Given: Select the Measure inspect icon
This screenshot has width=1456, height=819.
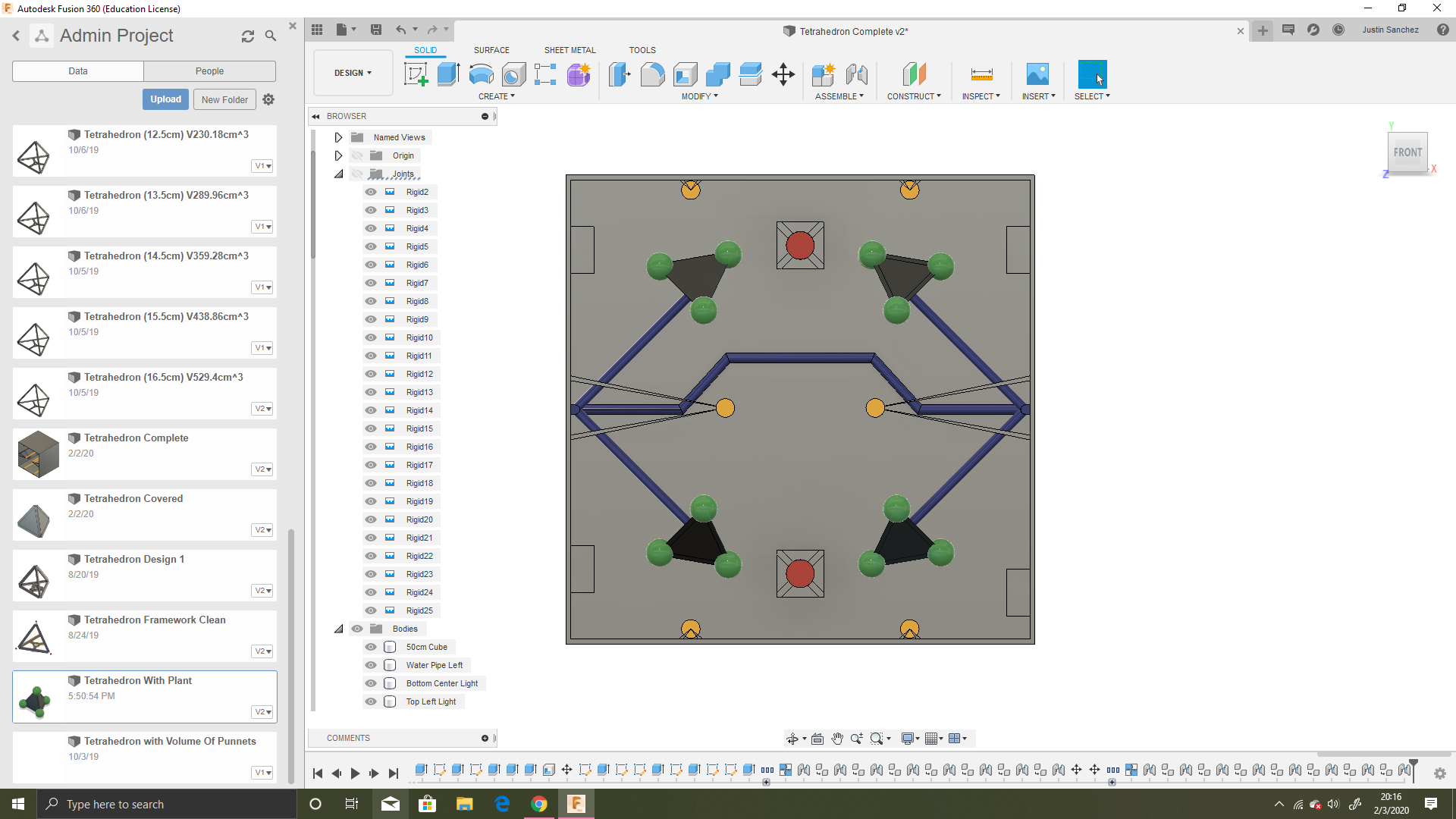Looking at the screenshot, I should 981,74.
